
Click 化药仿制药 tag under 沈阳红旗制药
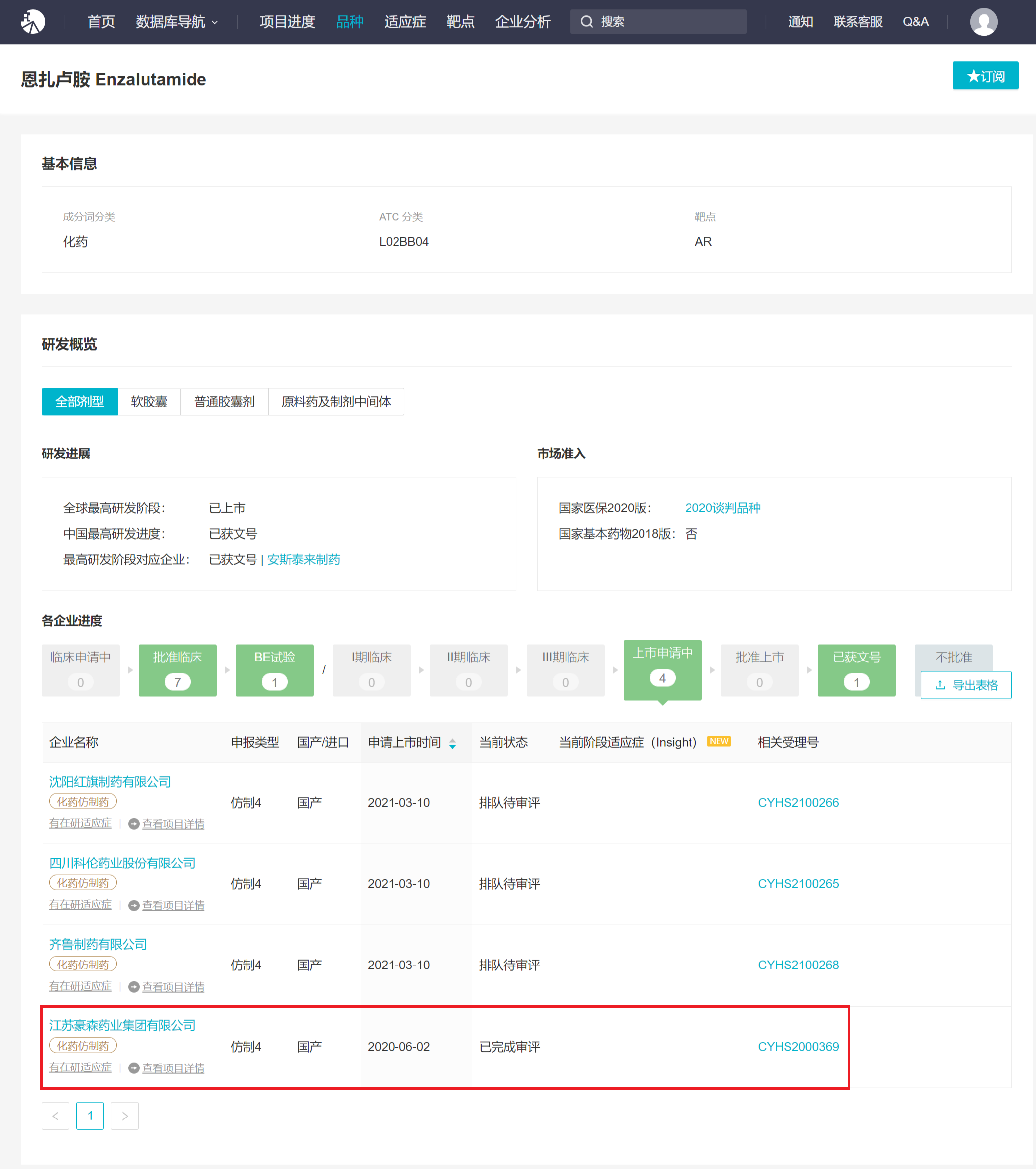click(x=83, y=802)
